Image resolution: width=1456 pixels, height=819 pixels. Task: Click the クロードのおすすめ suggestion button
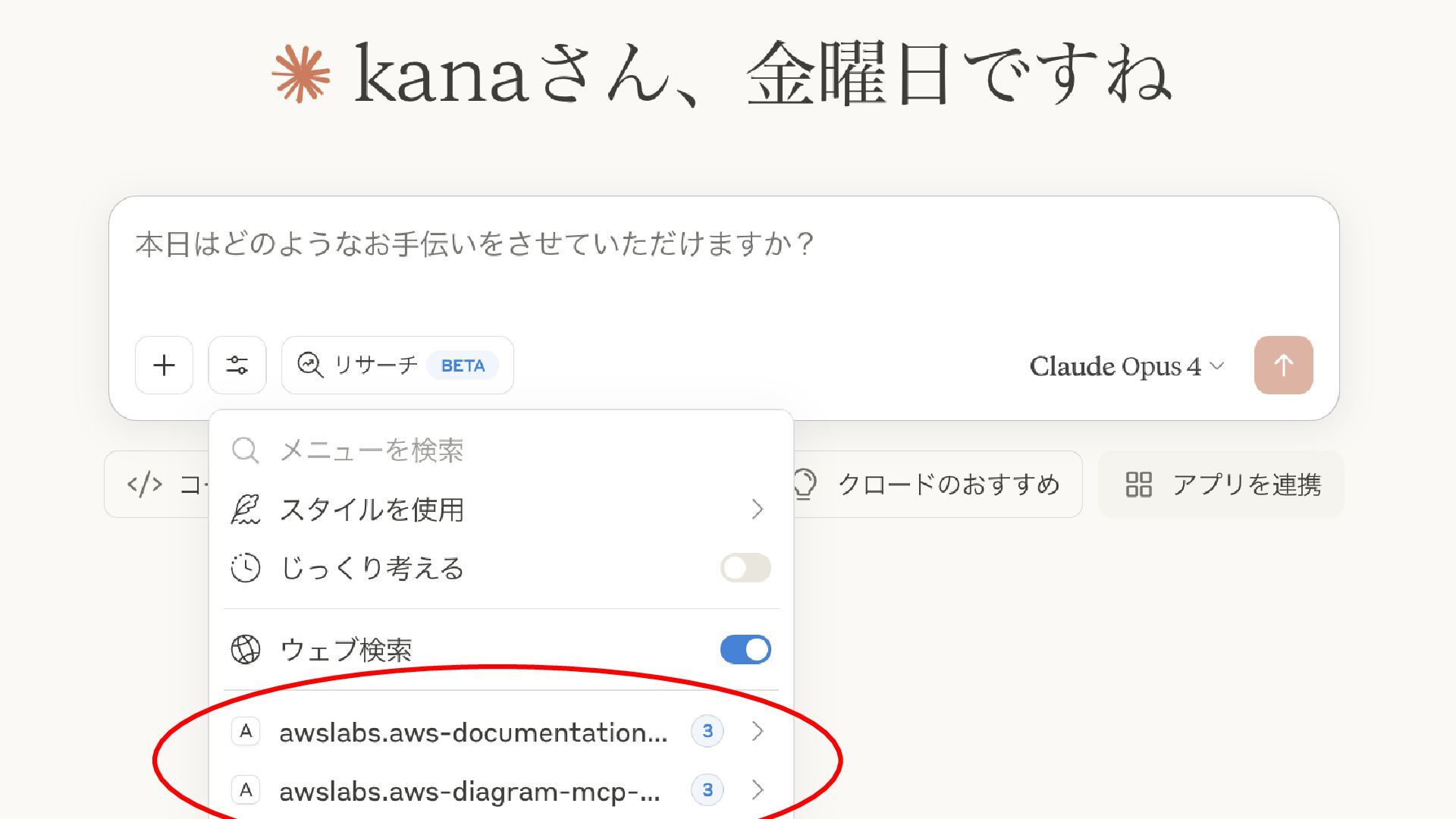[937, 485]
